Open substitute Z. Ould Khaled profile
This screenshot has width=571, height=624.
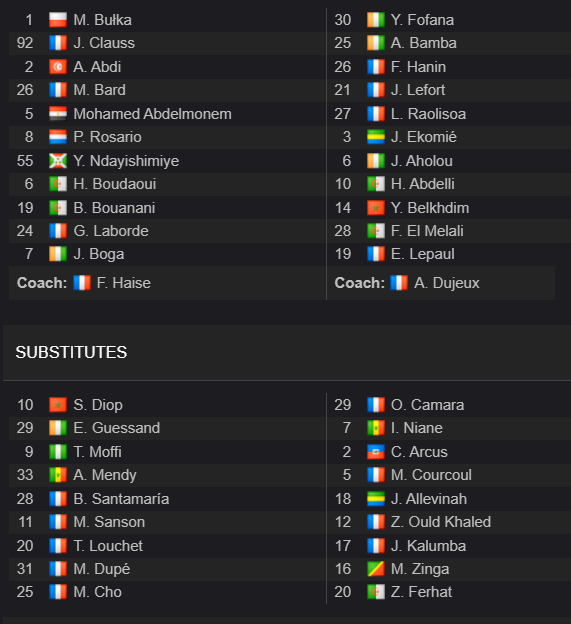[441, 522]
